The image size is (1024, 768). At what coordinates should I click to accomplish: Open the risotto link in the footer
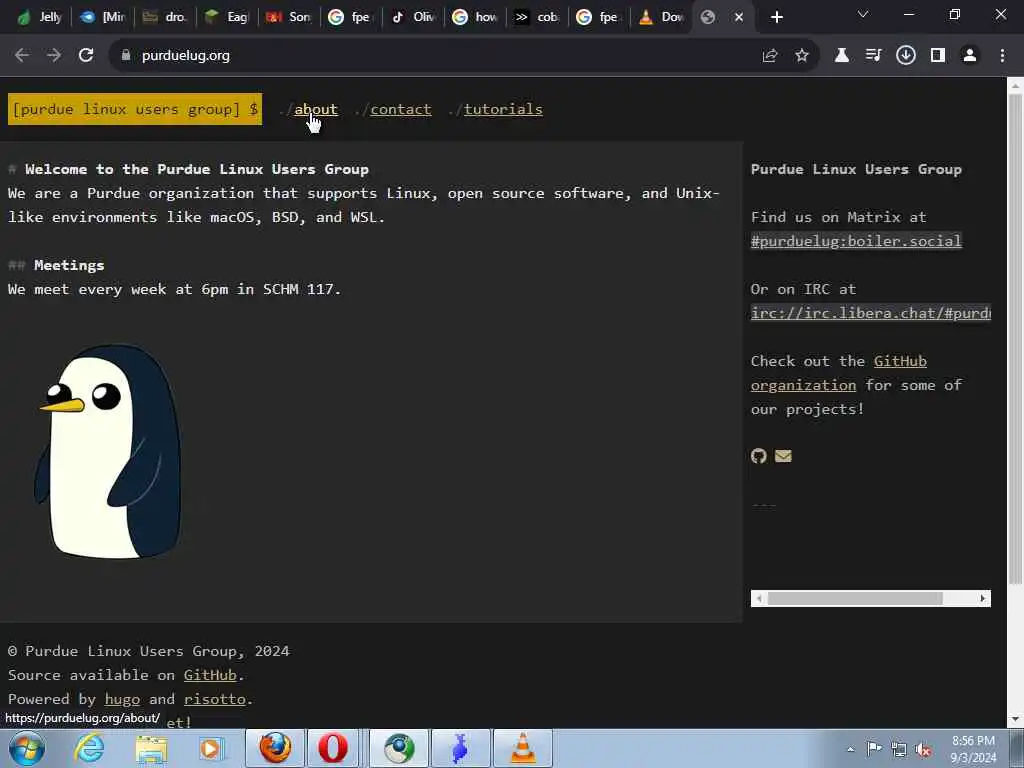[214, 699]
